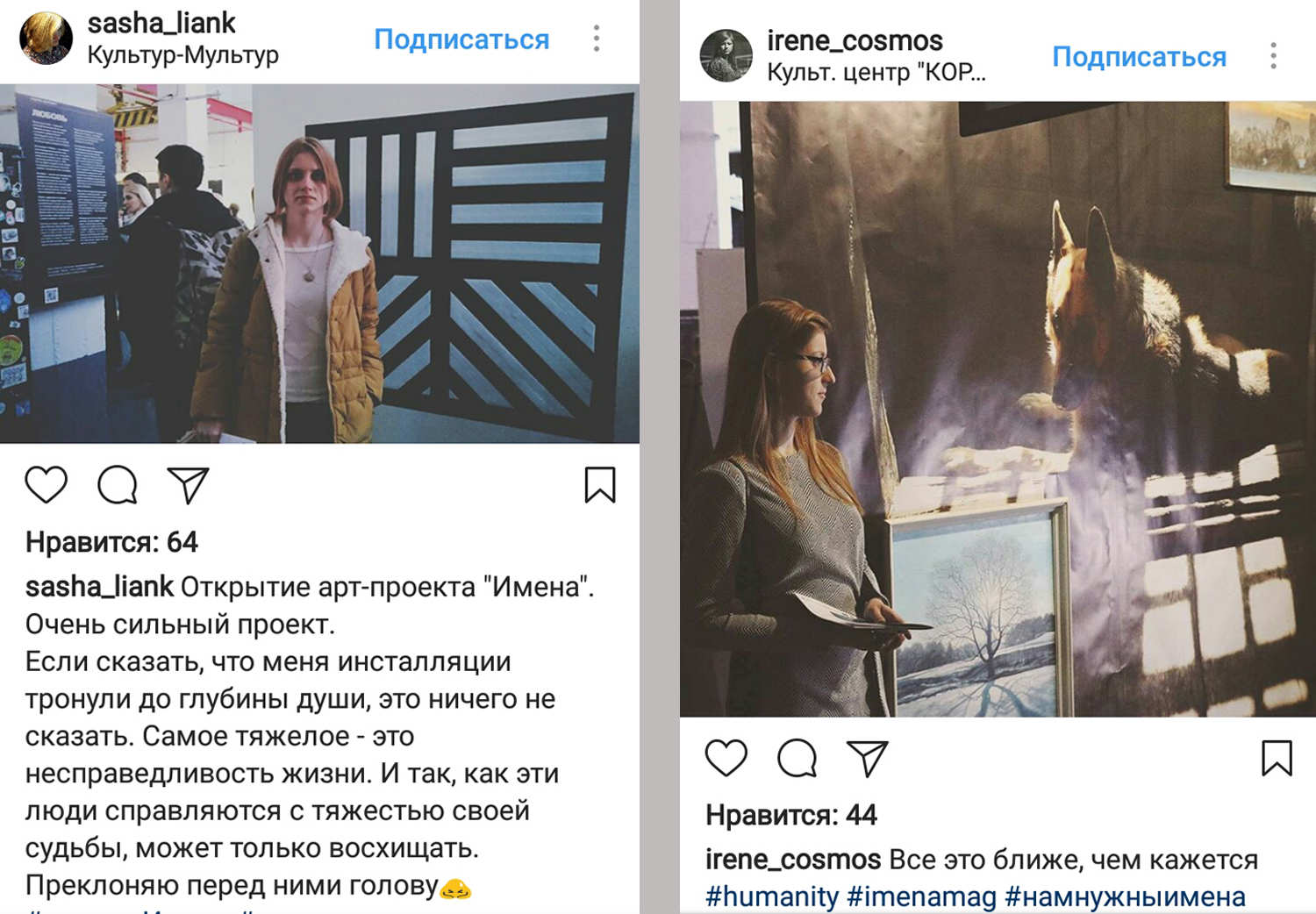Like sasha_liank's post with heart icon
Viewport: 1316px width, 914px height.
46,484
